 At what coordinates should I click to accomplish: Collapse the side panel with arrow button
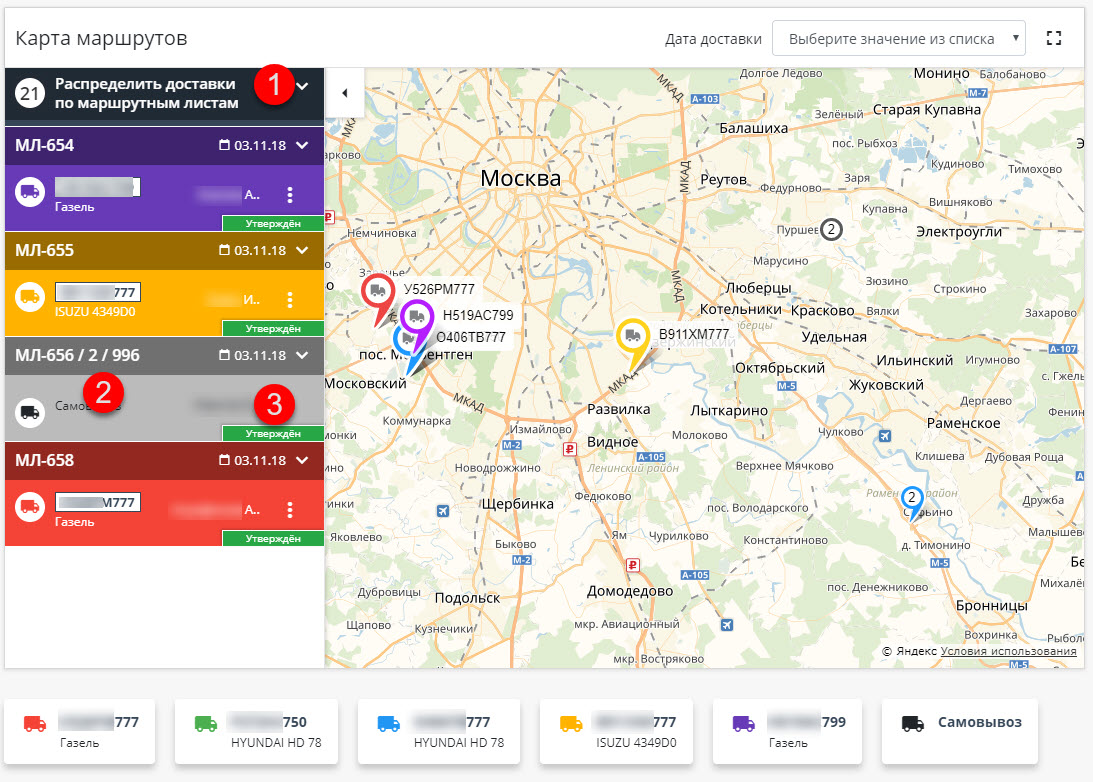click(344, 93)
